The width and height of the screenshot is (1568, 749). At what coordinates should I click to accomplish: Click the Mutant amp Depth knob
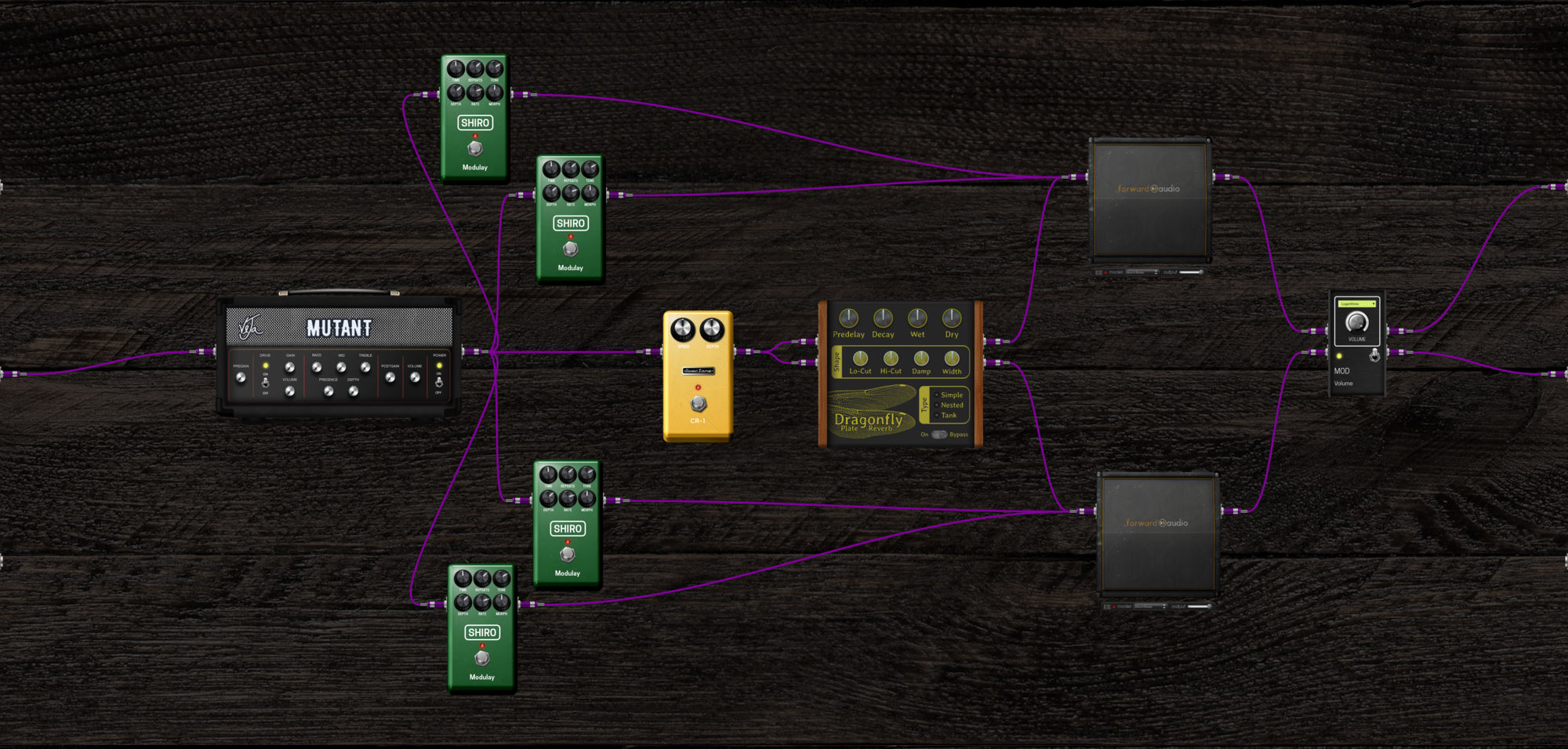point(354,391)
